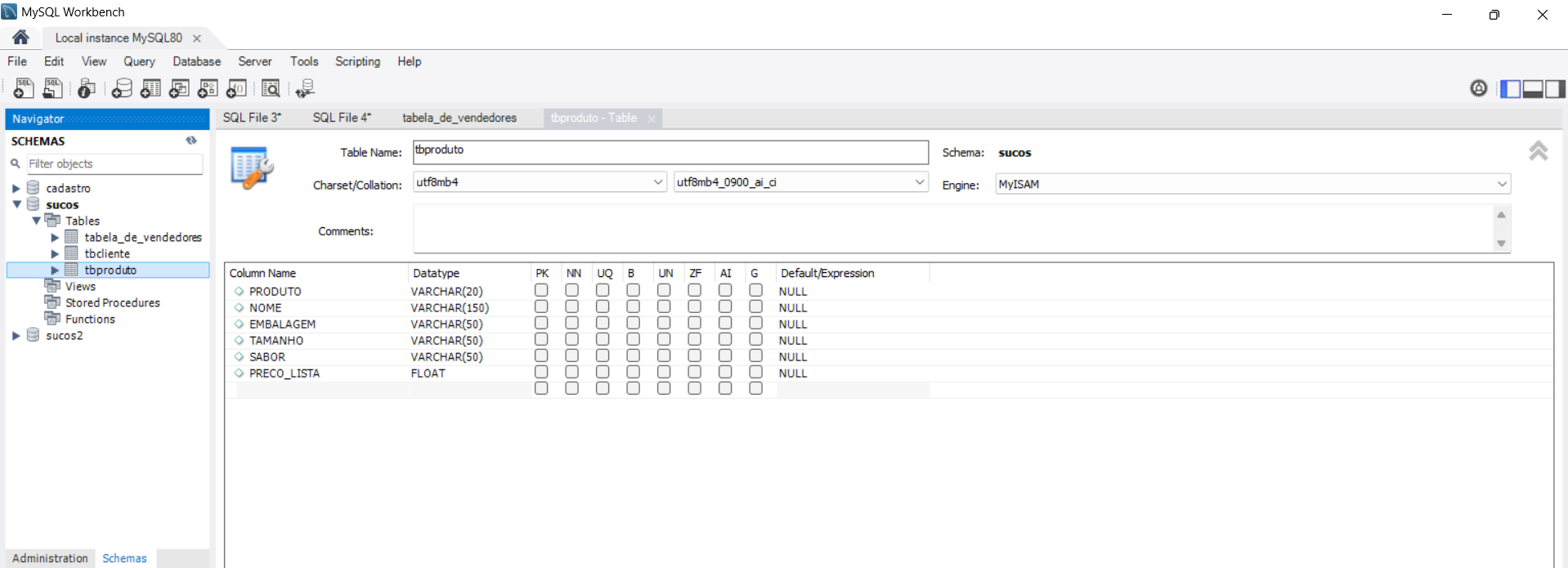
Task: Switch to Administration navigator tab
Action: click(50, 558)
